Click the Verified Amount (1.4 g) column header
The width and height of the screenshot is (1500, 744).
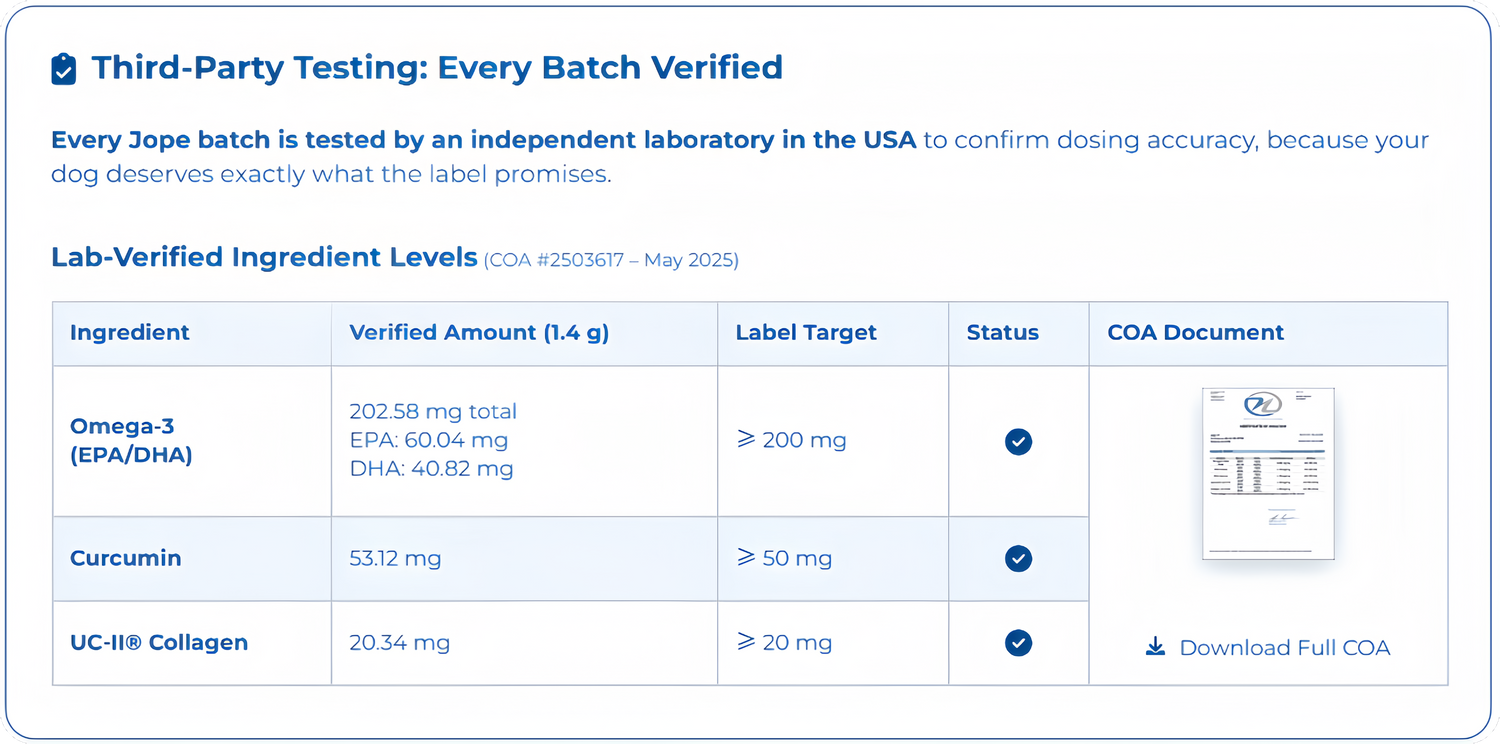coord(479,333)
